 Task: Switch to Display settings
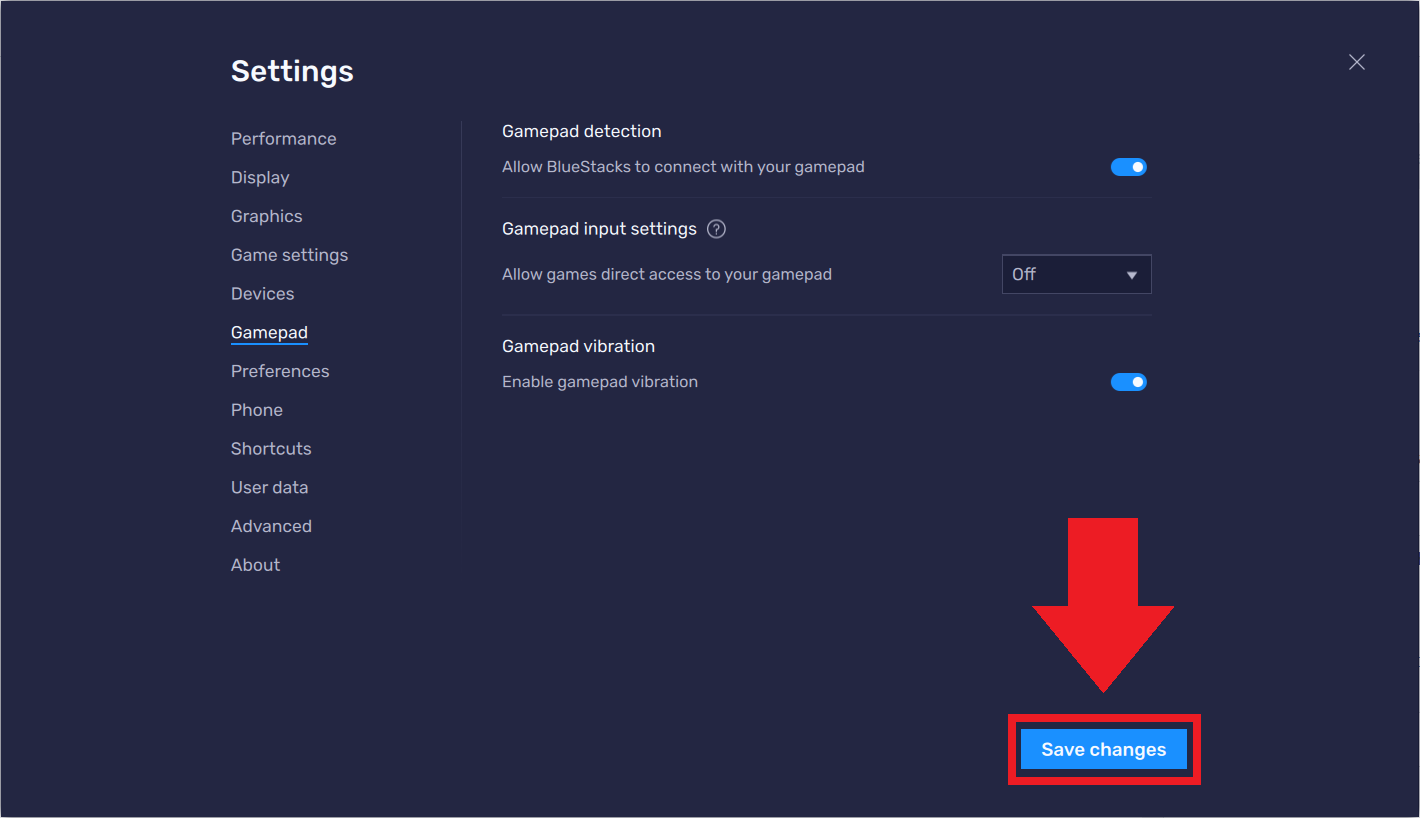260,178
